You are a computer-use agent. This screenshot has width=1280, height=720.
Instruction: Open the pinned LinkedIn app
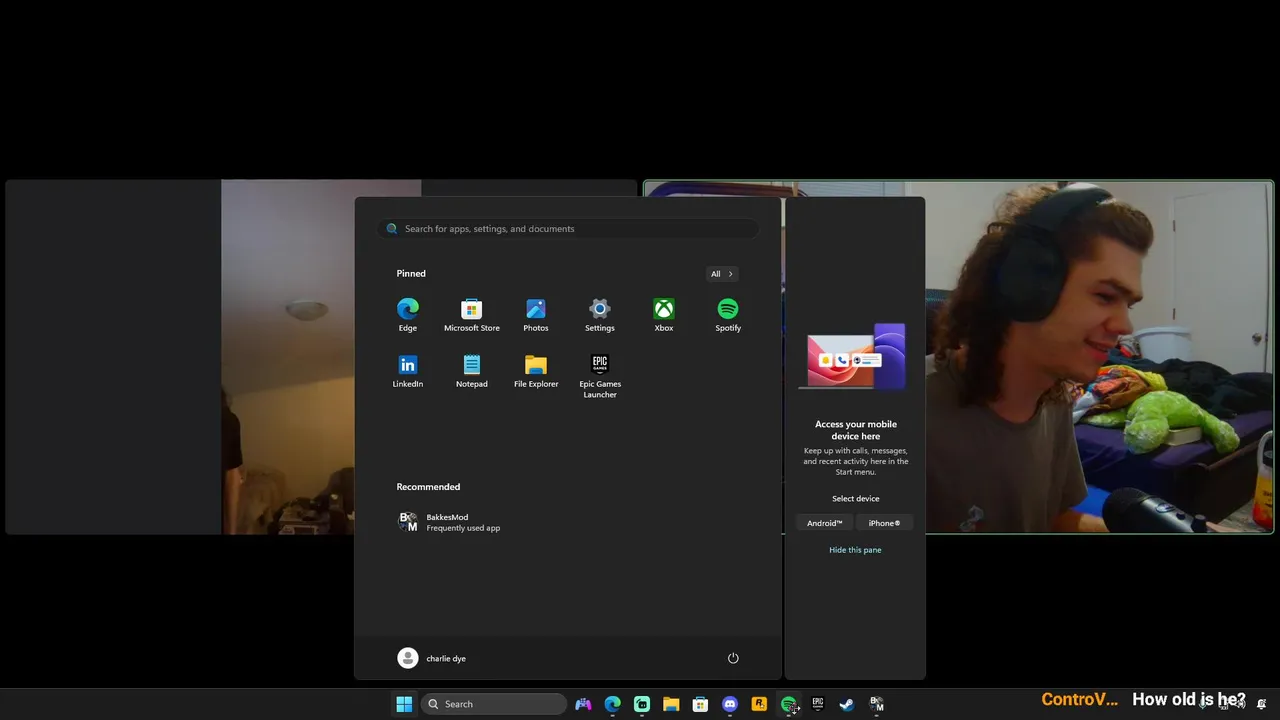(408, 371)
